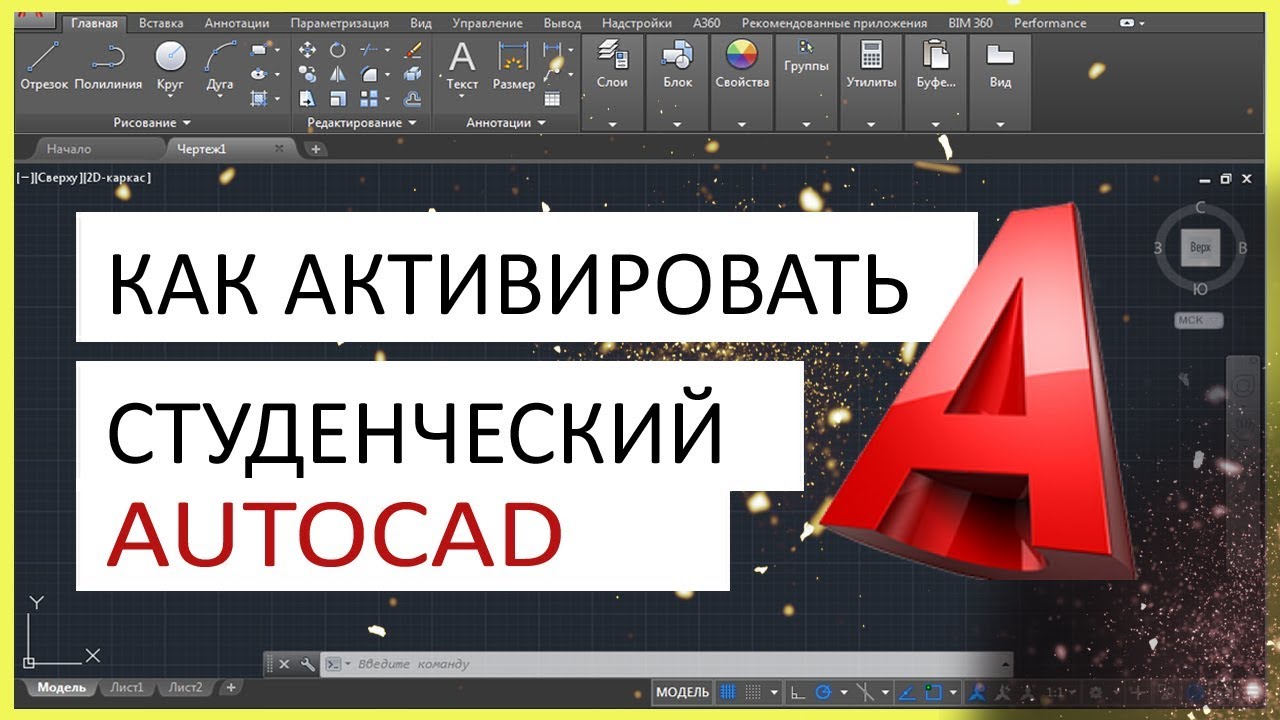Click the Explode tool icon
The image size is (1280, 720).
pos(412,73)
